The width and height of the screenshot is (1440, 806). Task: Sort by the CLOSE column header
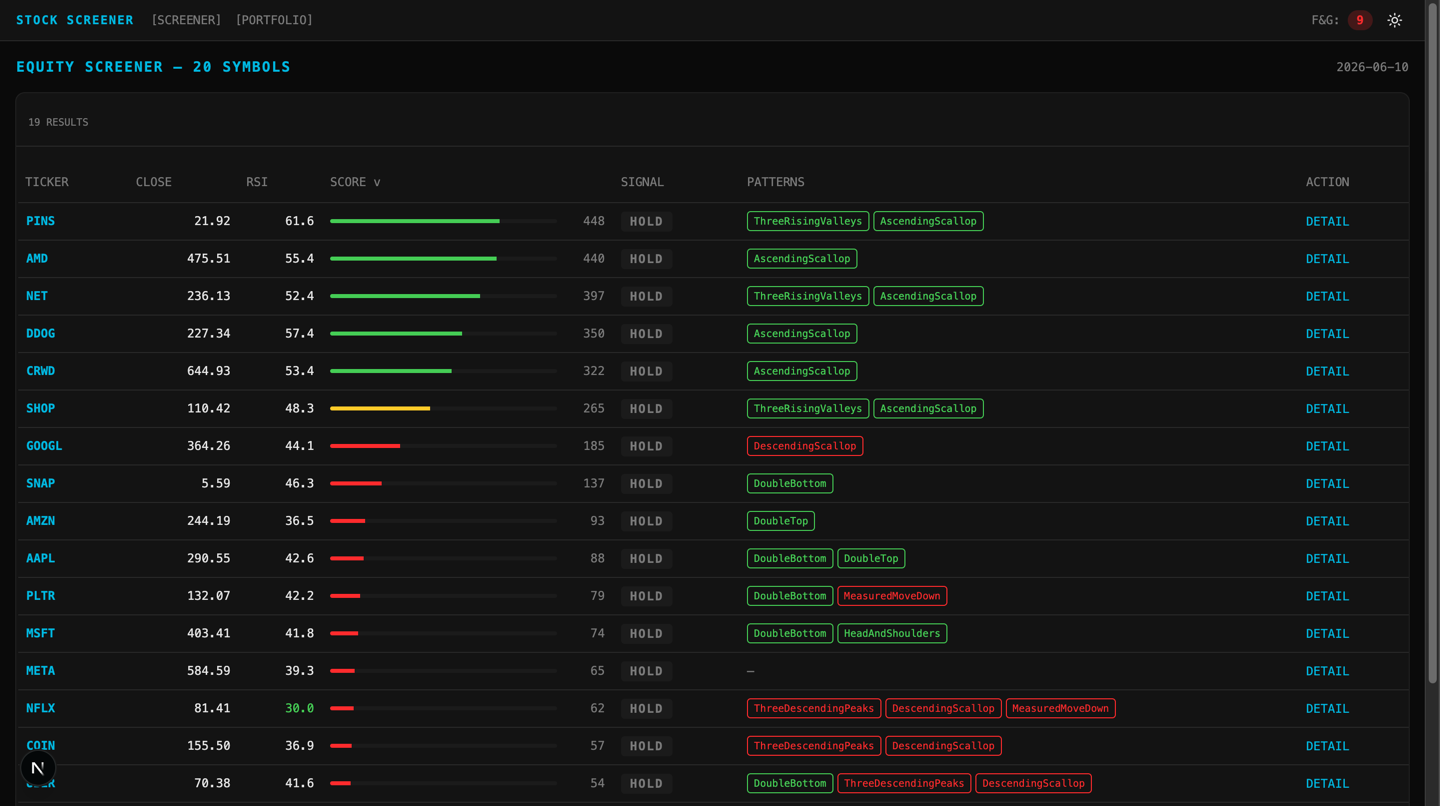click(x=154, y=182)
